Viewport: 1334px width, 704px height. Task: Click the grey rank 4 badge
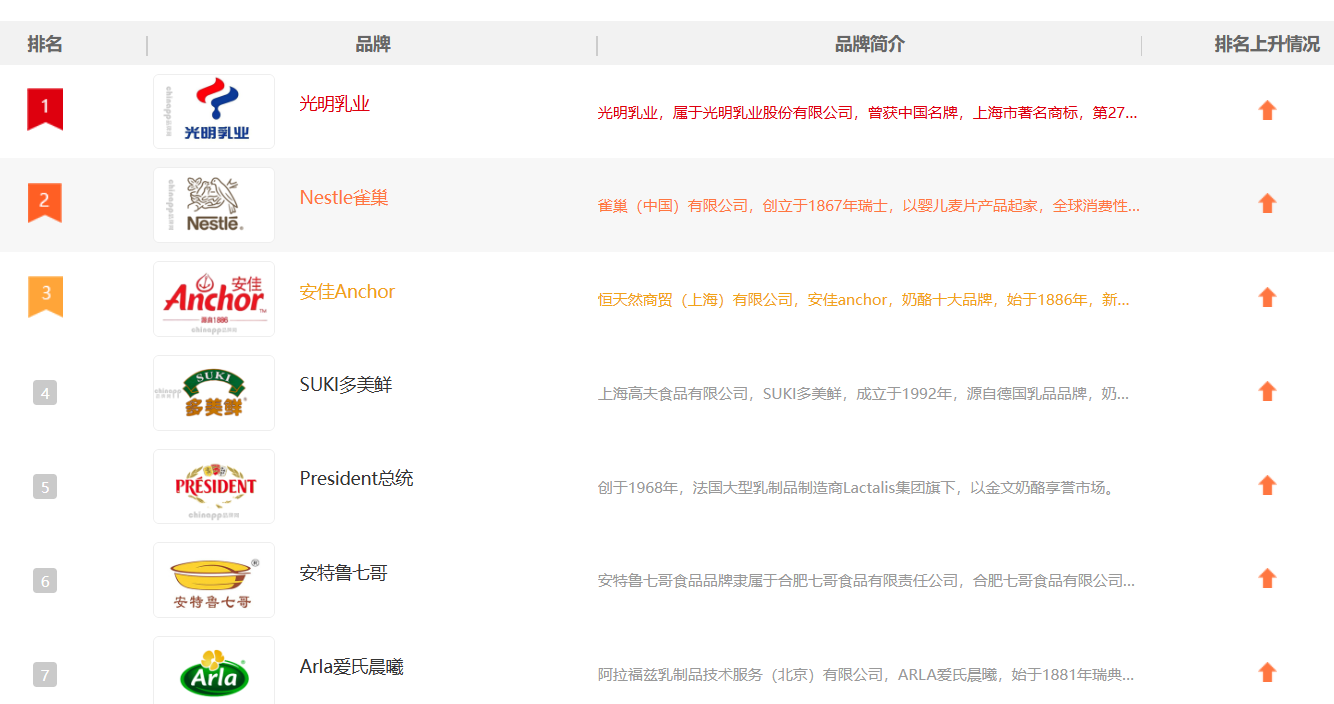click(45, 393)
